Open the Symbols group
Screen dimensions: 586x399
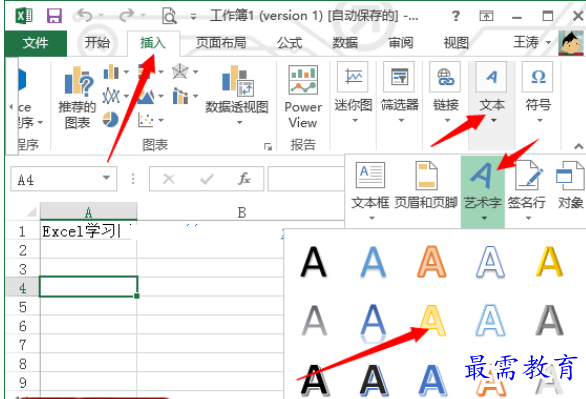point(538,93)
